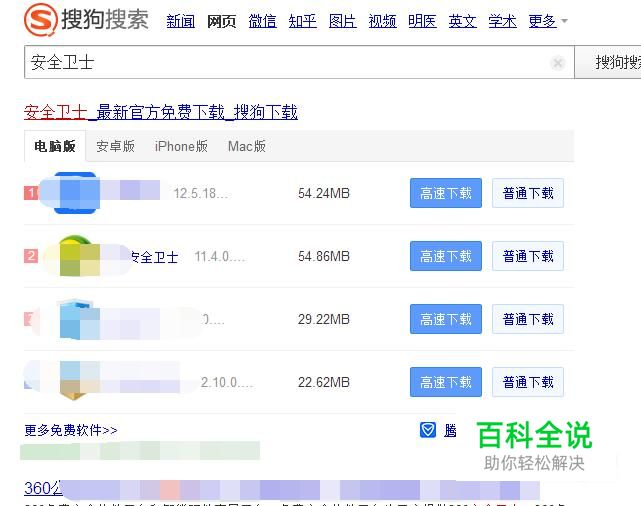Click 普通下载 for the 22.62MB item
This screenshot has height=506, width=641.
pos(528,382)
